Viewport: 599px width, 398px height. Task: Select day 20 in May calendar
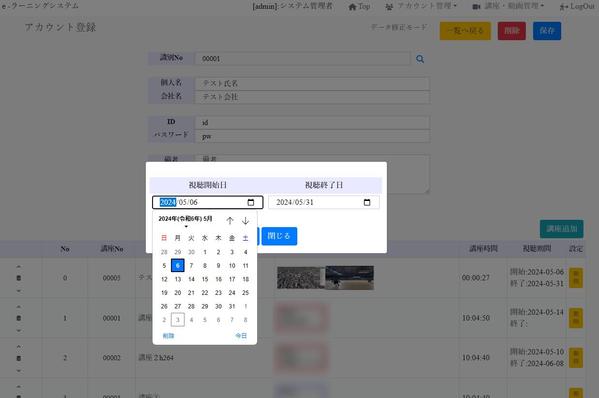point(178,293)
